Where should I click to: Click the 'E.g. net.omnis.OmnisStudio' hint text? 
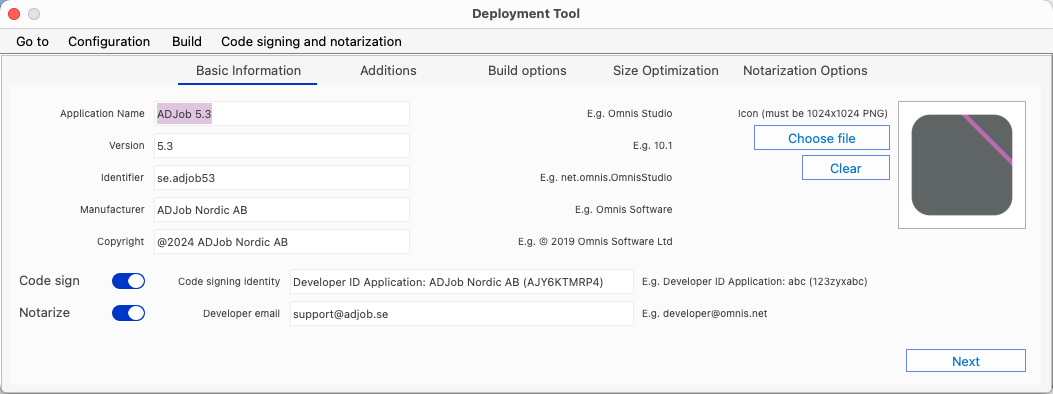[606, 178]
